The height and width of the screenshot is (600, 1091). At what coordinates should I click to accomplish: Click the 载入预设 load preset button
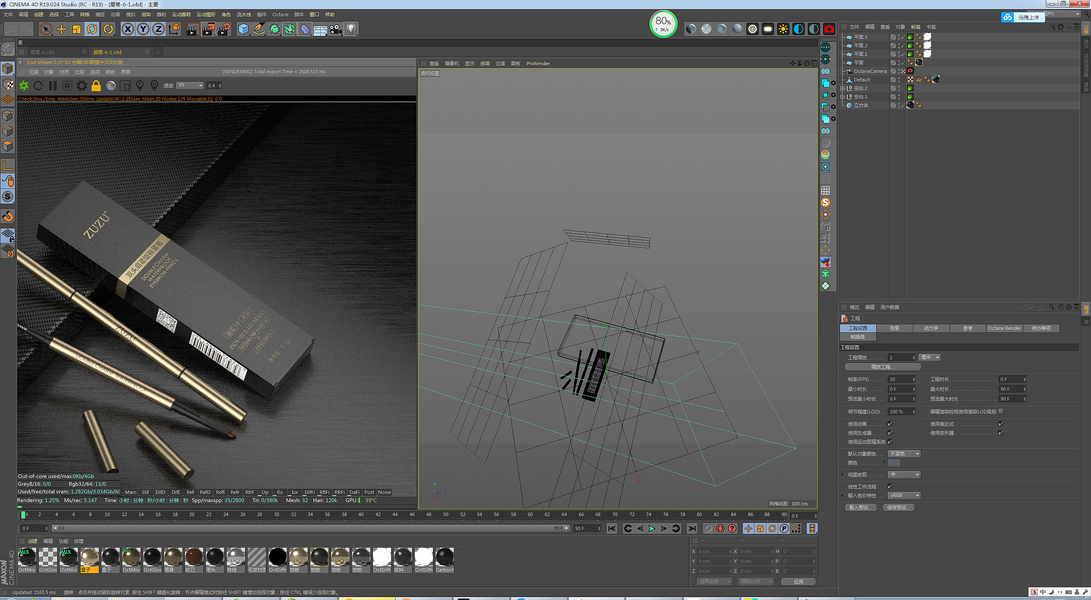tap(859, 507)
